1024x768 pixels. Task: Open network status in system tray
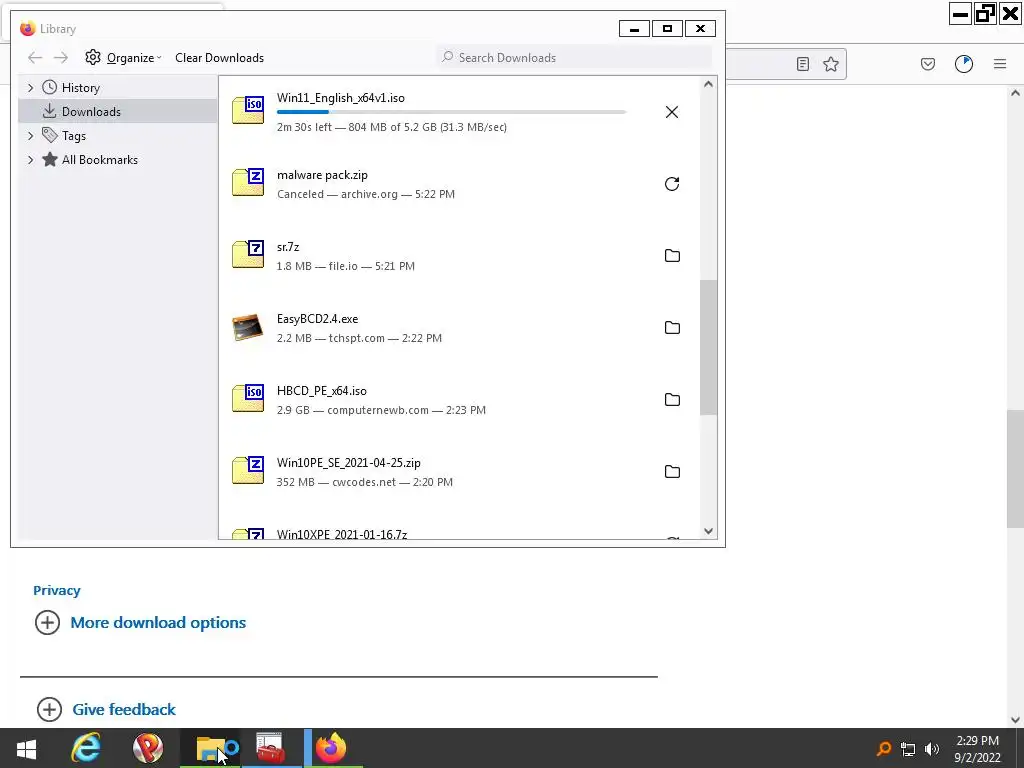(x=908, y=749)
